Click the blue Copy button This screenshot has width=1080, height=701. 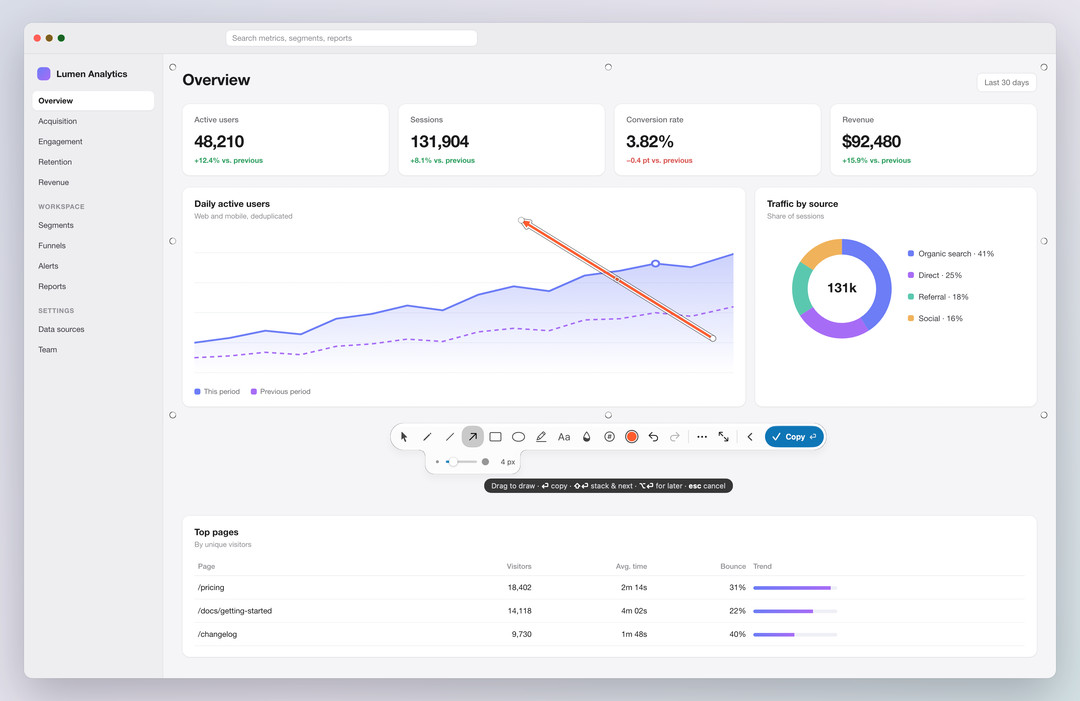tap(794, 437)
